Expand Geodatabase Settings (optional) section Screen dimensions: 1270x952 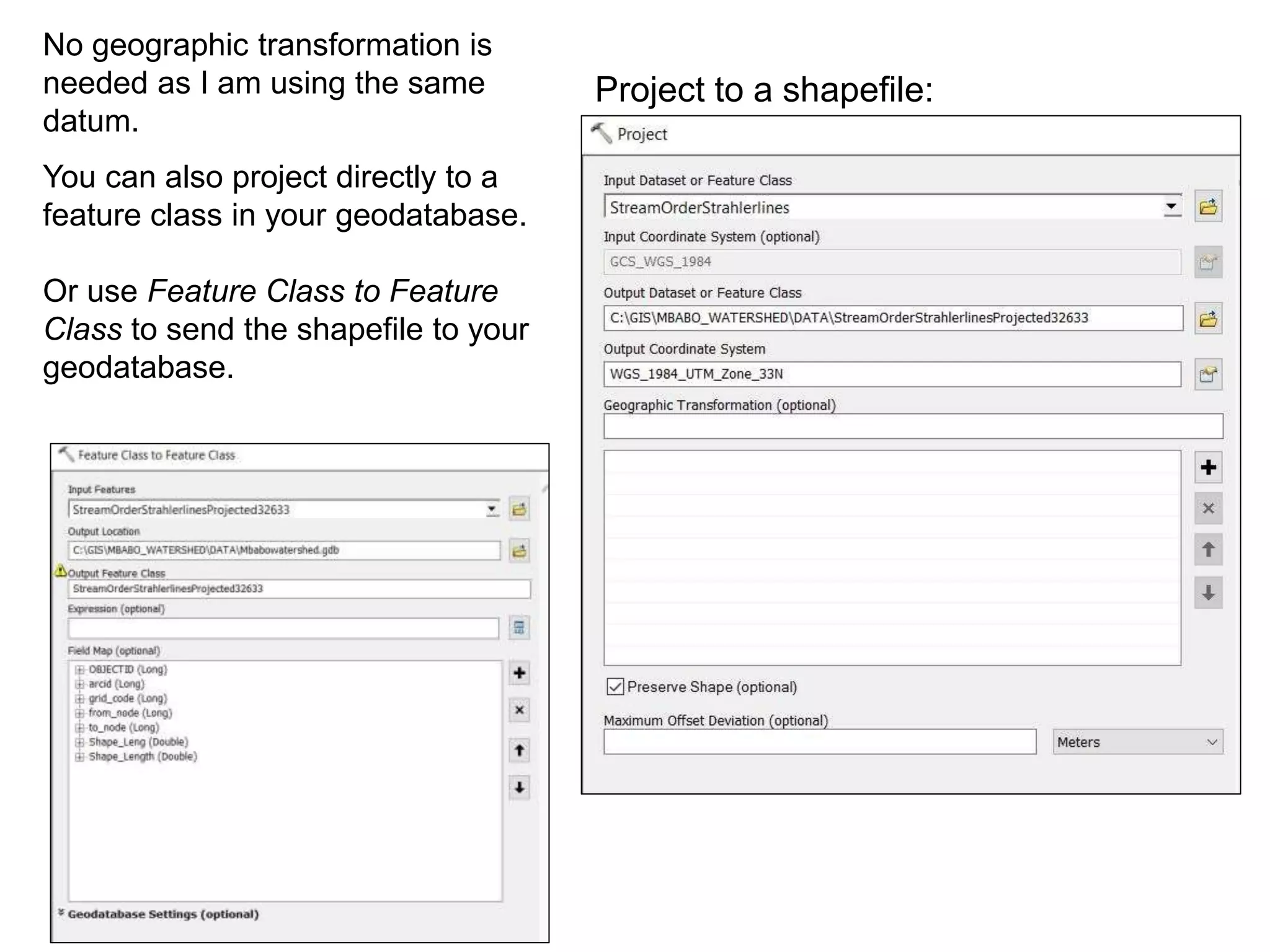coord(61,913)
